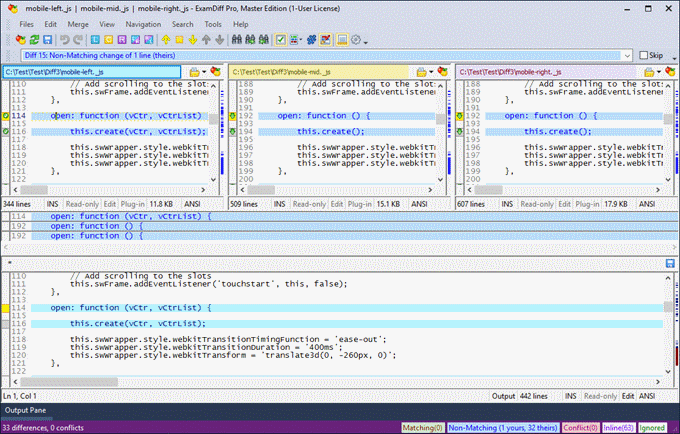Click the first binoculars Find icon
Screen dimensions: 680x434
point(236,40)
